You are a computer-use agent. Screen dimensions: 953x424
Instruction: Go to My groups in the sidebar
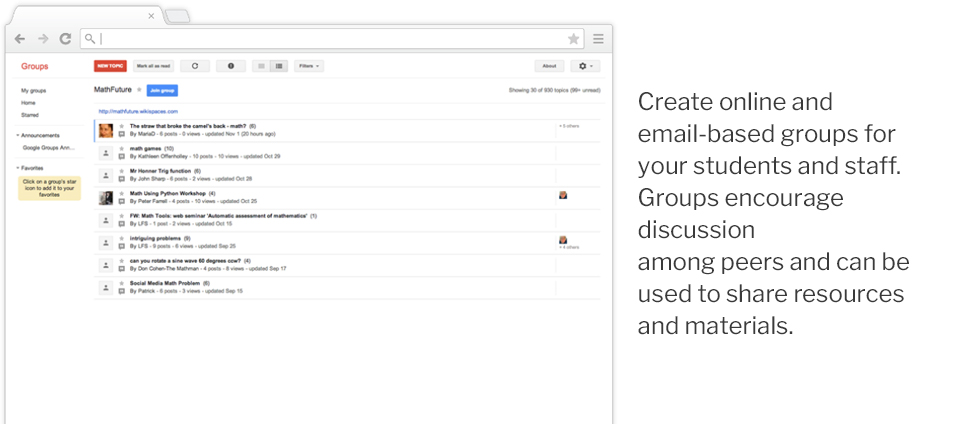click(x=33, y=91)
